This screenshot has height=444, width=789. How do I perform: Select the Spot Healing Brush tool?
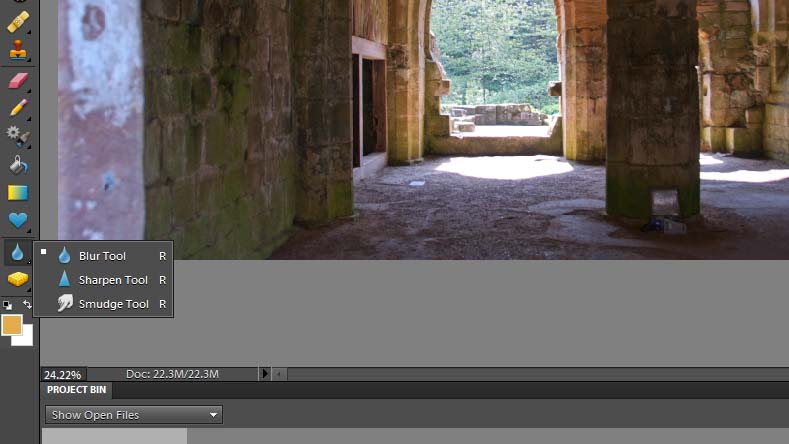tap(18, 20)
